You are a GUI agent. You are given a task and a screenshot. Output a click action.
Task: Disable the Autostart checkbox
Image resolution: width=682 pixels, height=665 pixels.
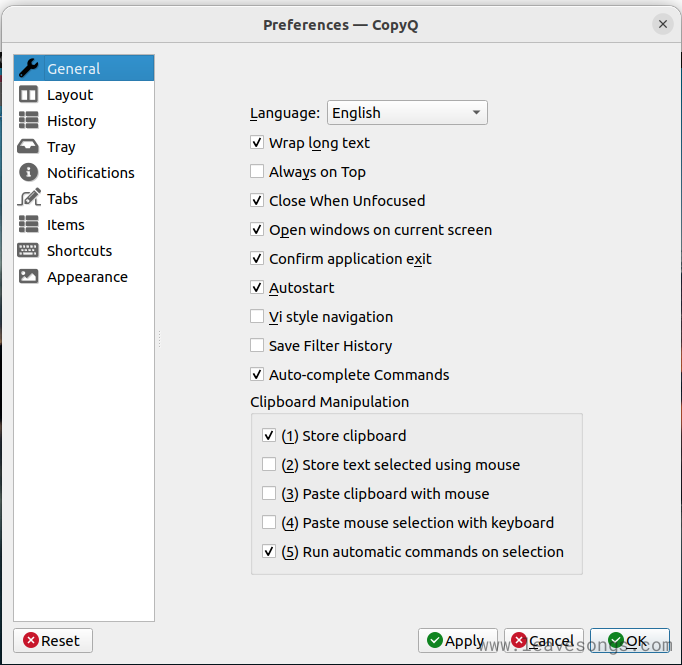click(257, 288)
